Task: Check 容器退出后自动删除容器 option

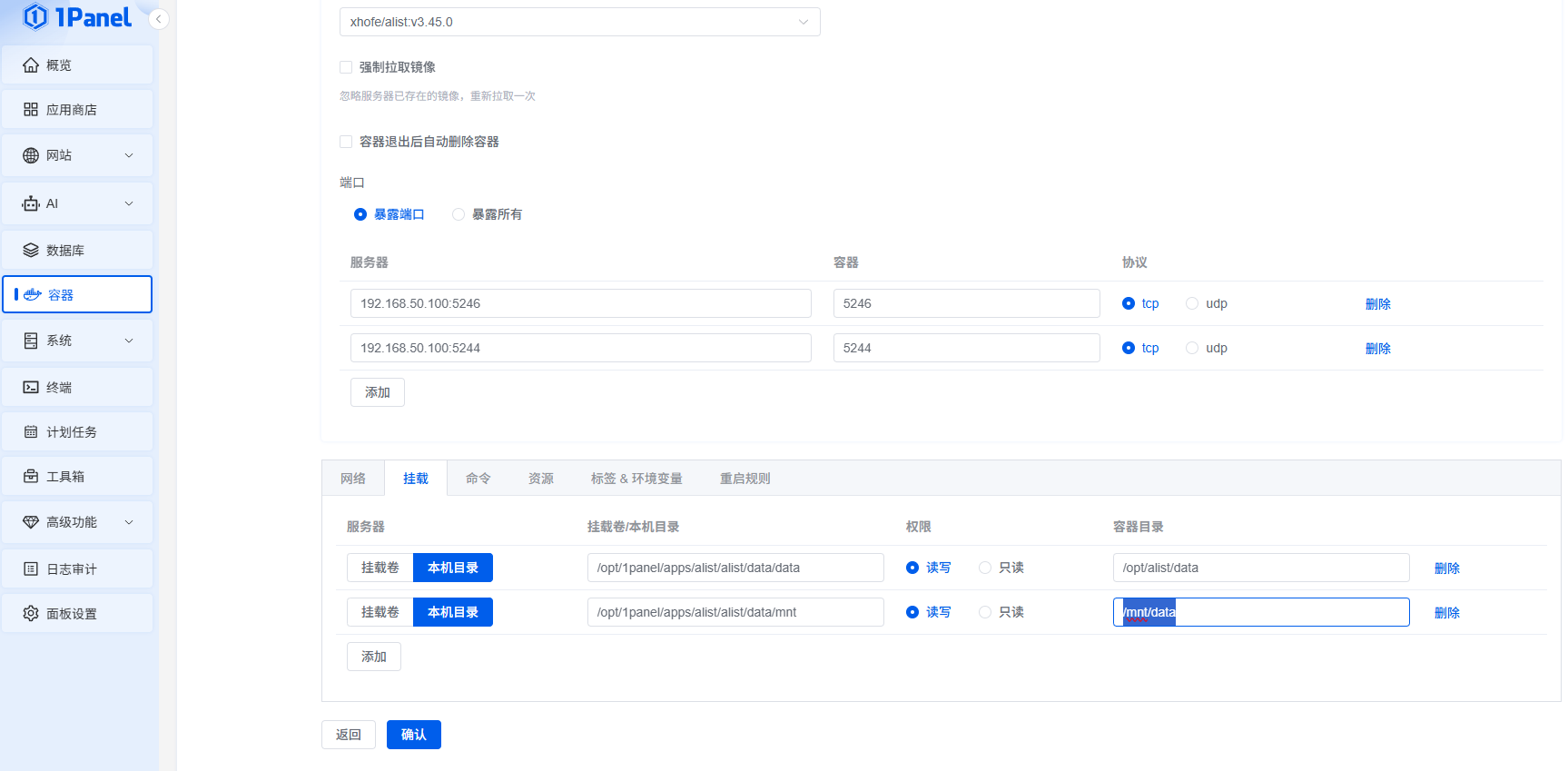Action: 346,142
